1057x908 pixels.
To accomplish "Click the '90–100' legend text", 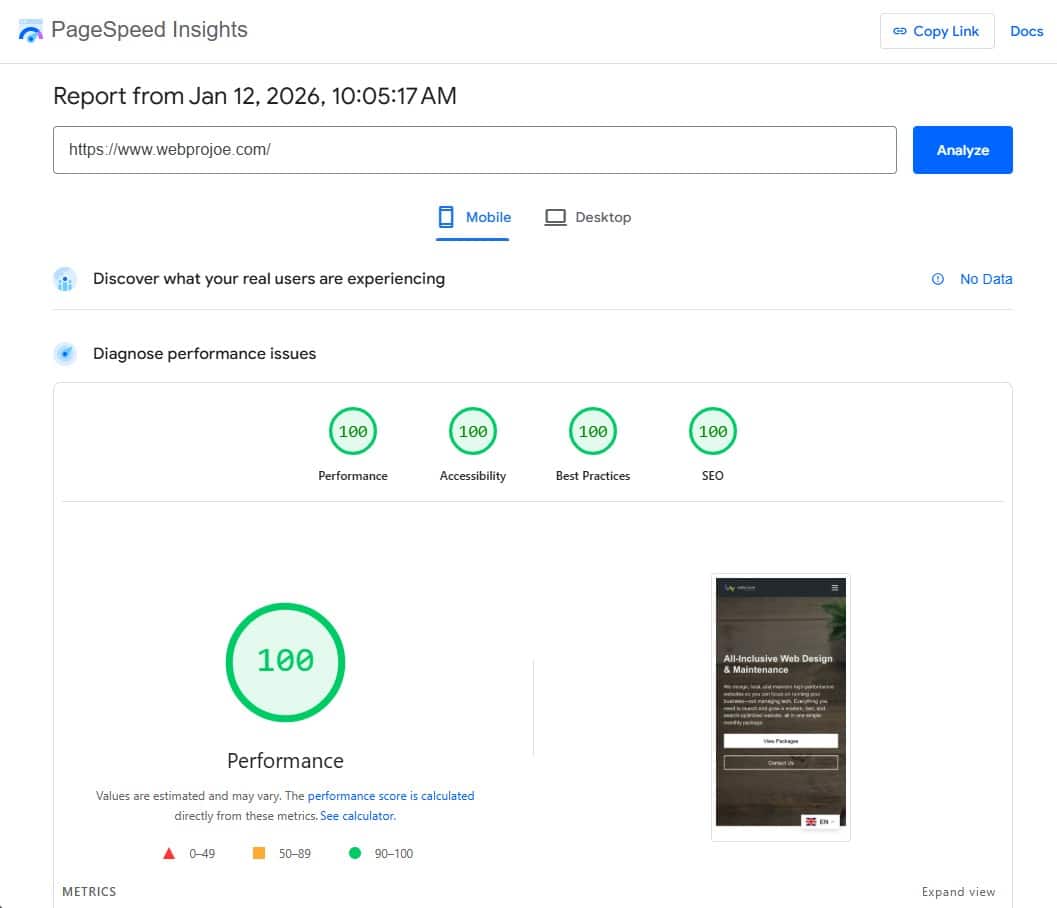I will 394,853.
